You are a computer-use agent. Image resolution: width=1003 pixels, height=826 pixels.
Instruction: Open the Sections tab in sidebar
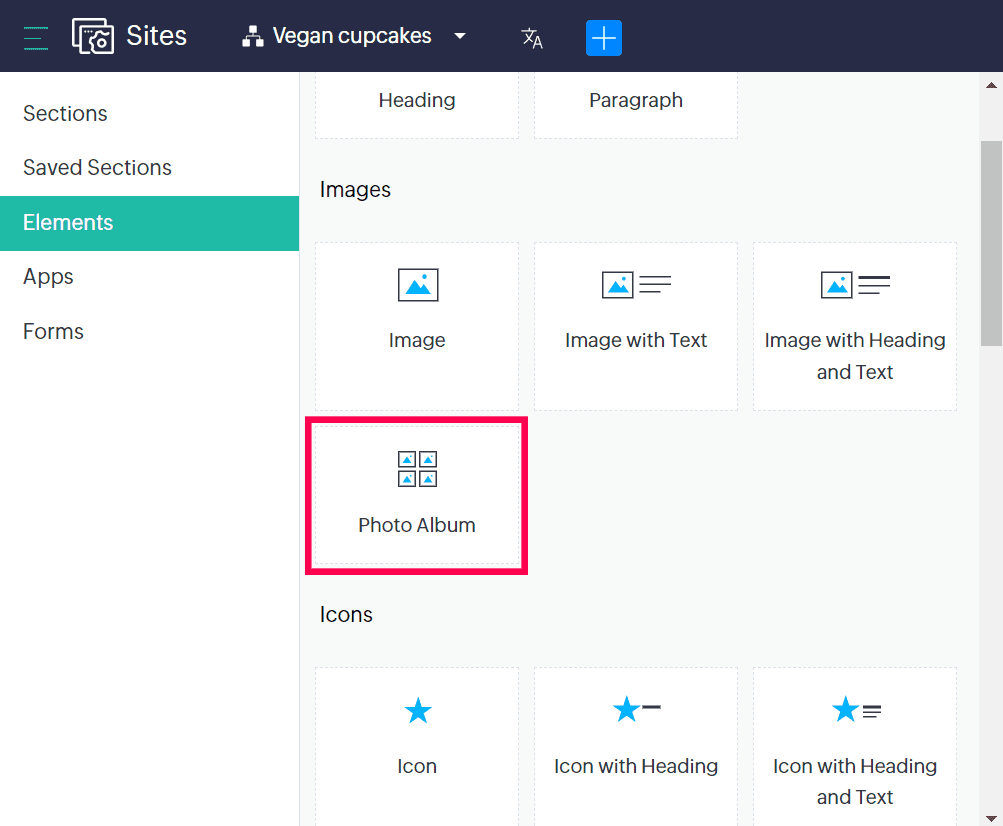(x=65, y=113)
